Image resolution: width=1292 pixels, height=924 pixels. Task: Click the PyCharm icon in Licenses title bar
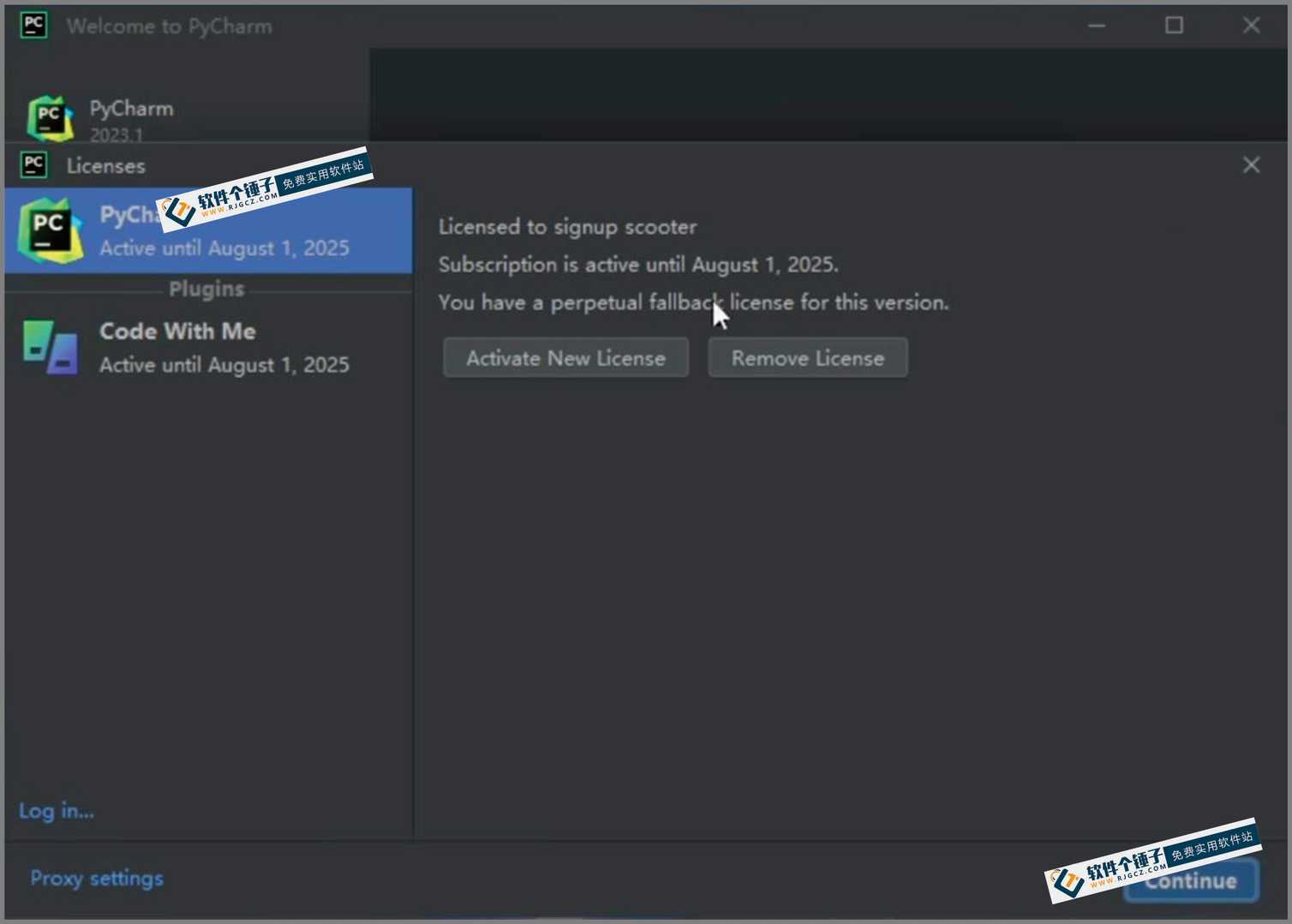pyautogui.click(x=34, y=164)
